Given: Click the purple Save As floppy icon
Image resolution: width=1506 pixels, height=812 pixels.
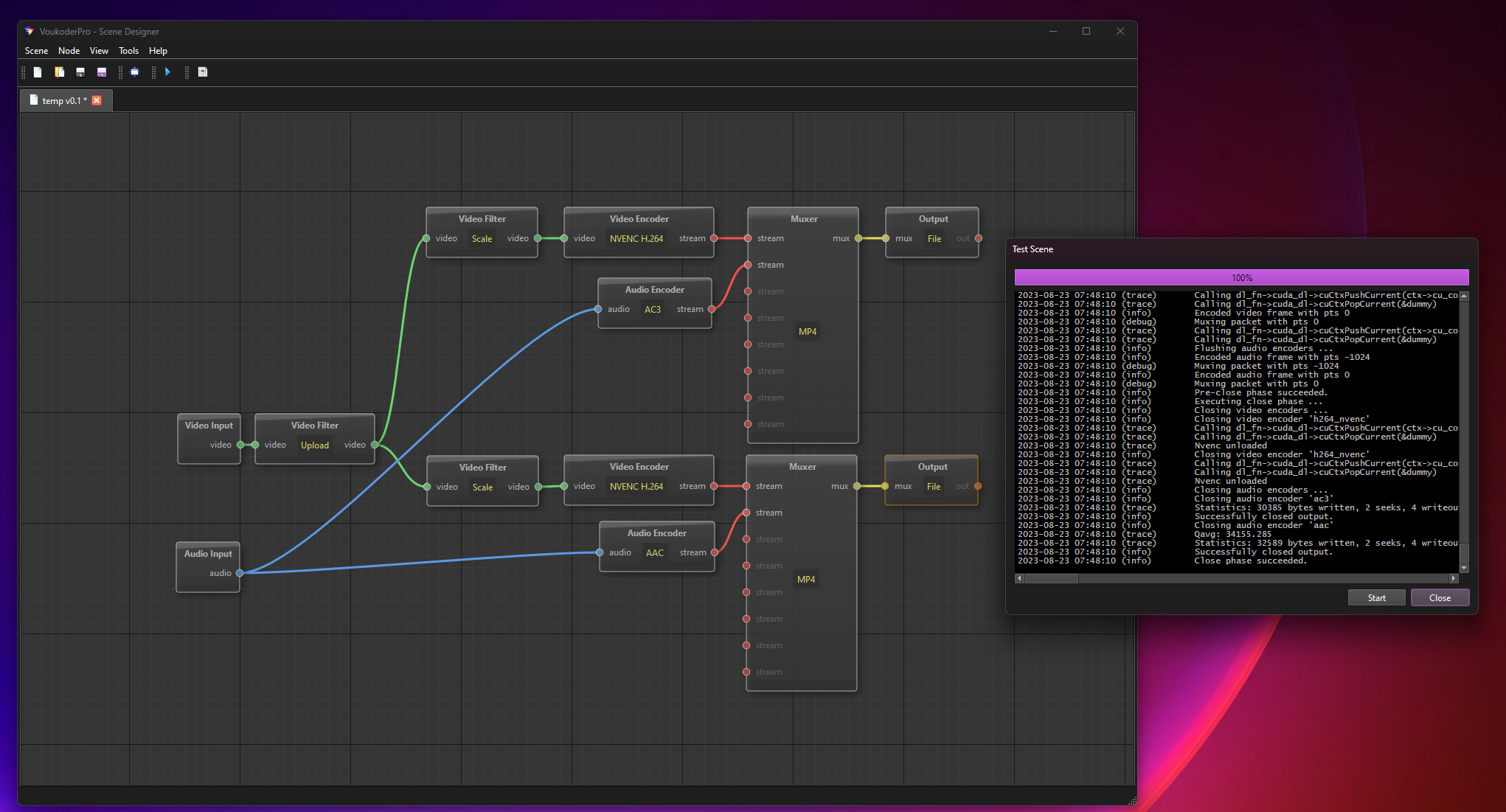Looking at the screenshot, I should pos(102,72).
